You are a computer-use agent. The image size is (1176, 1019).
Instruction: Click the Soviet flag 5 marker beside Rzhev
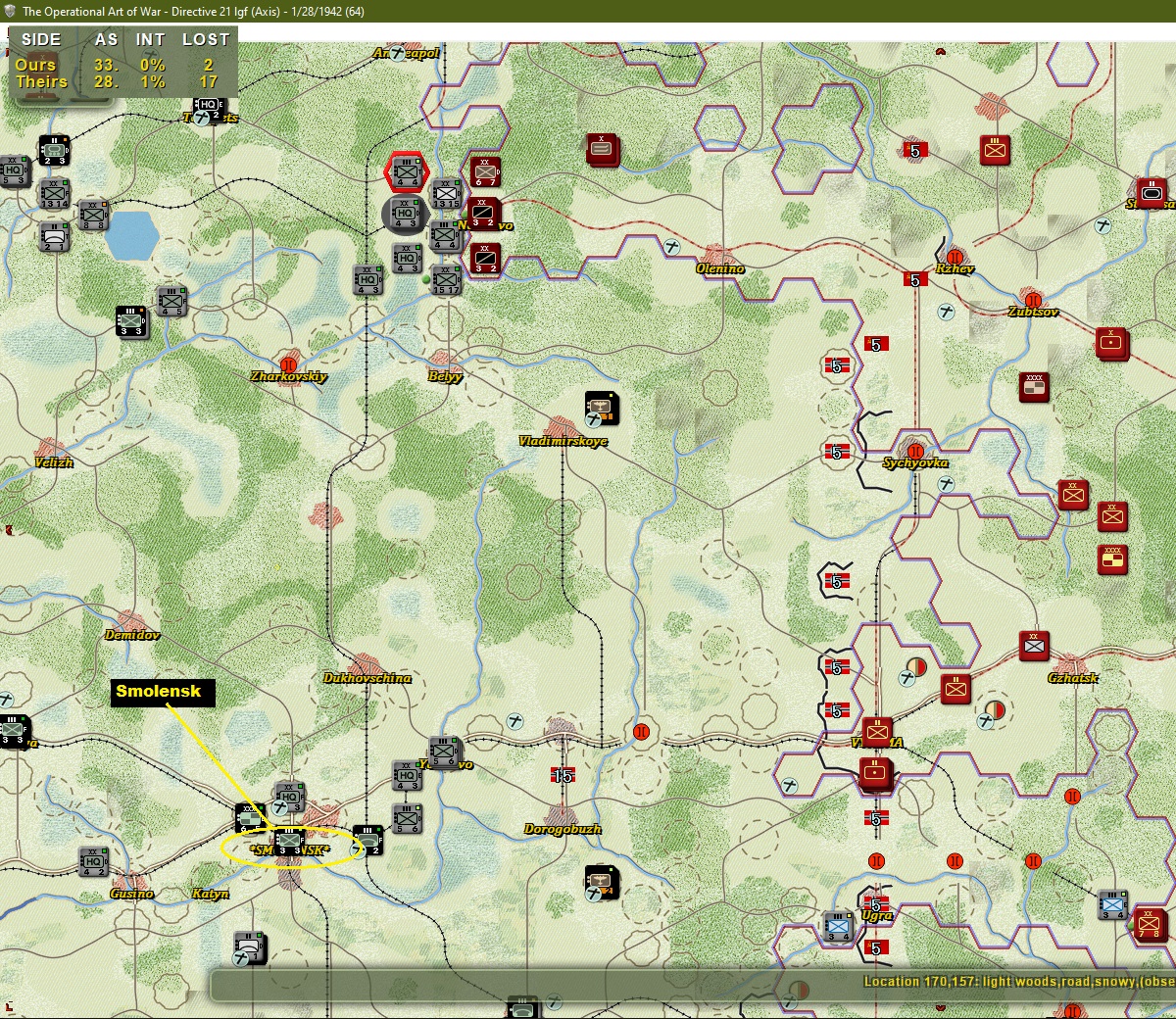click(915, 279)
